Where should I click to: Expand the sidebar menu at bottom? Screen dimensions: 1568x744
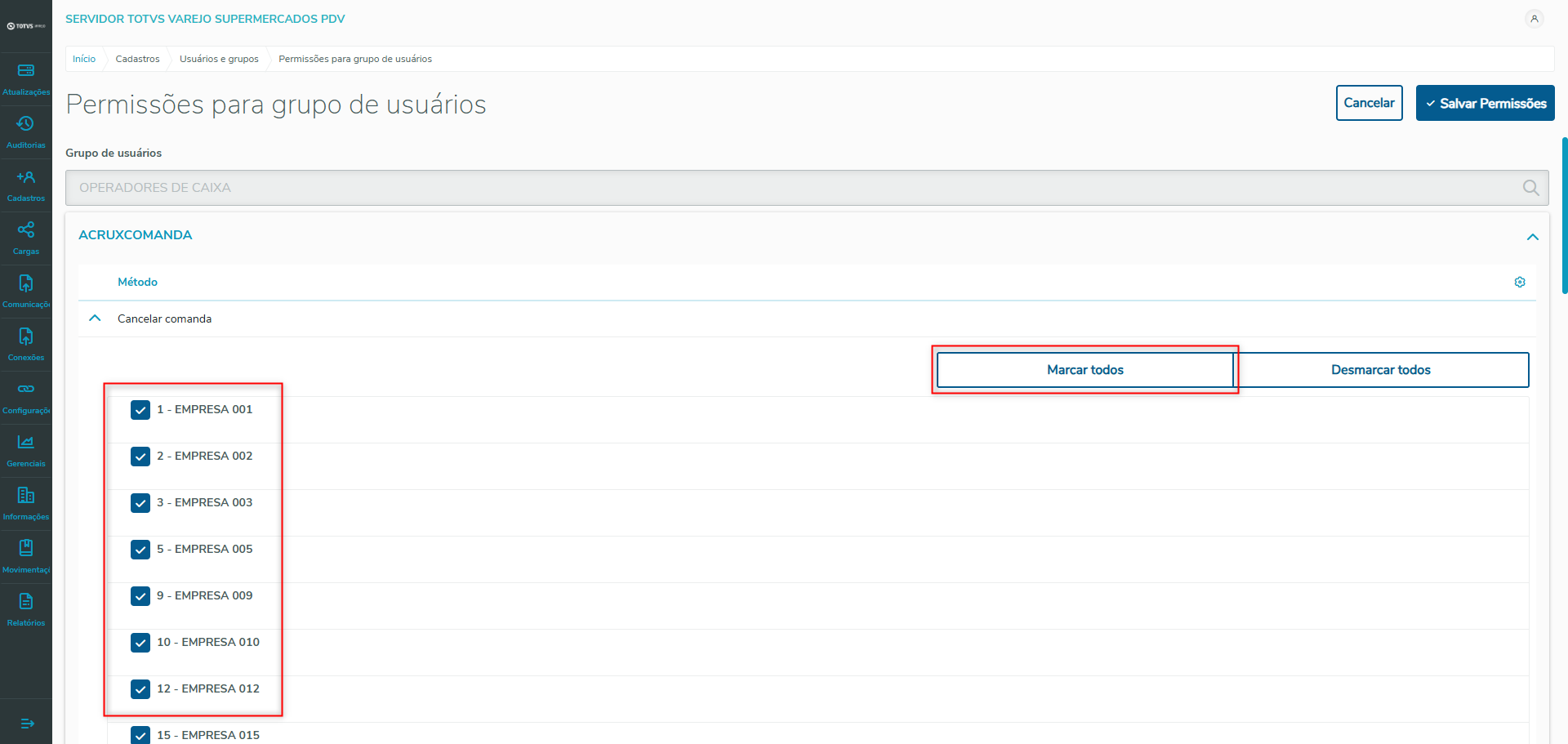click(x=26, y=724)
